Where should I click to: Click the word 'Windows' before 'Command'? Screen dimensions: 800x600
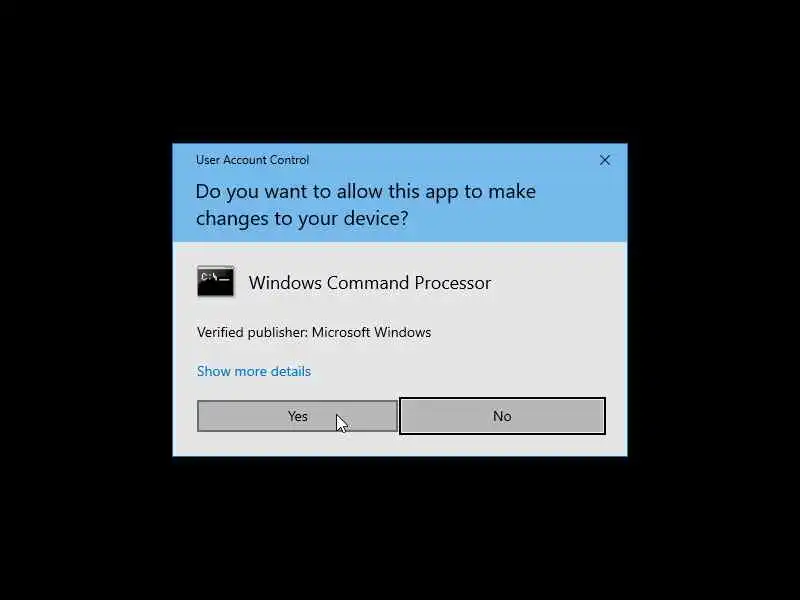click(x=285, y=283)
